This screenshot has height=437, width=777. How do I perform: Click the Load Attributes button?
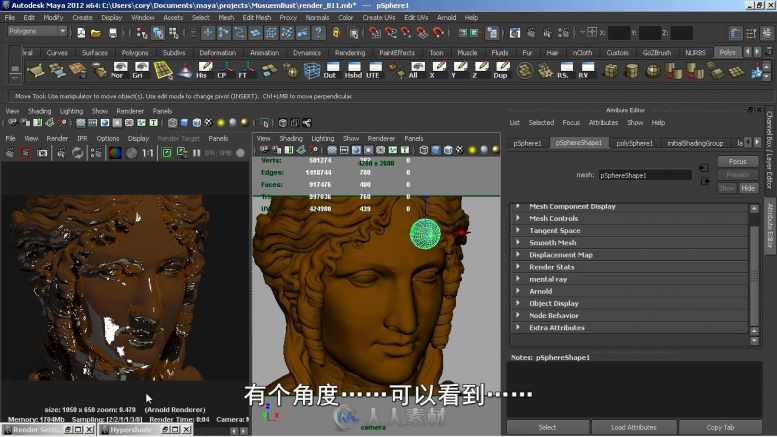pos(633,427)
